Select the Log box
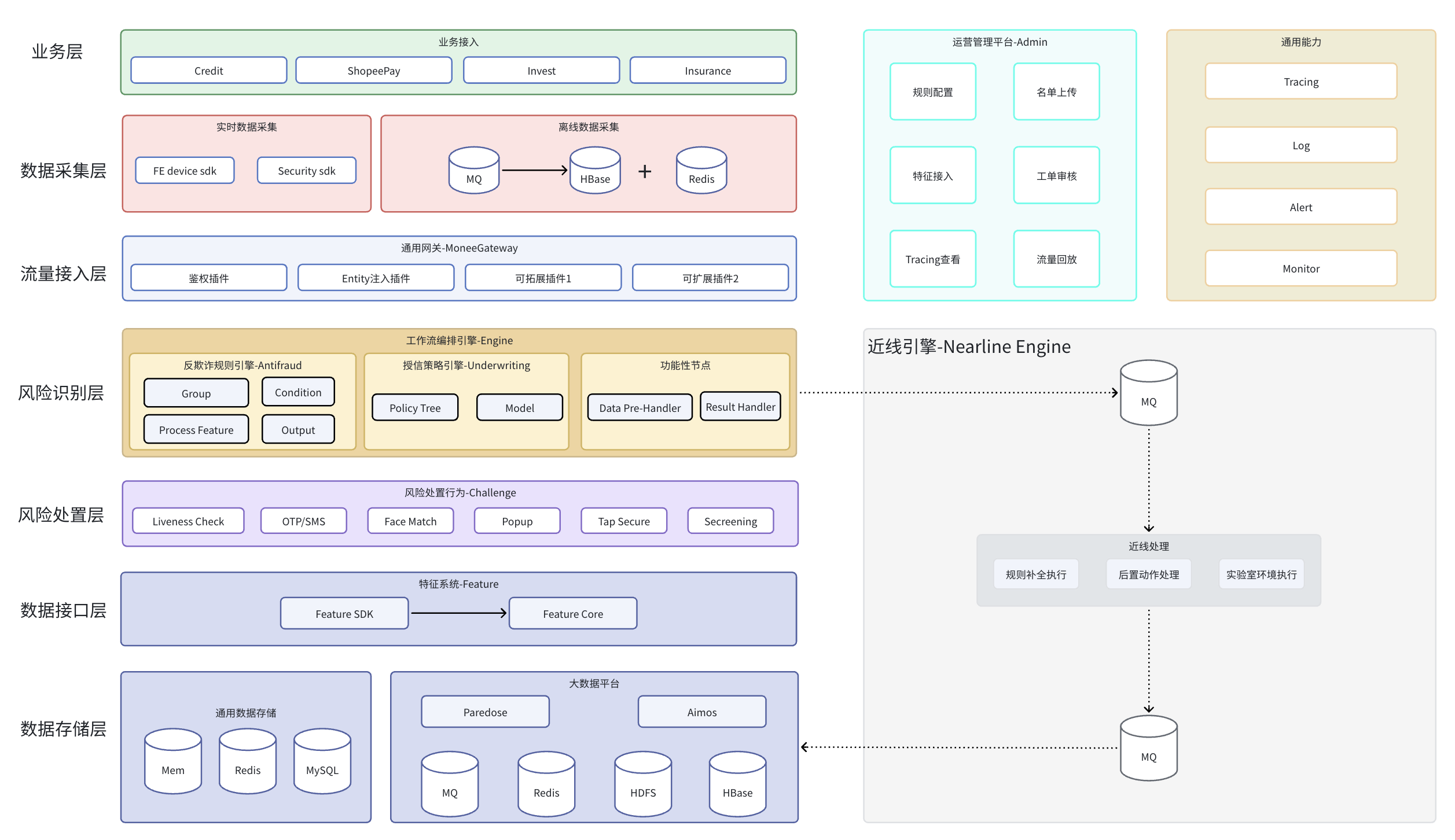 [x=1301, y=145]
